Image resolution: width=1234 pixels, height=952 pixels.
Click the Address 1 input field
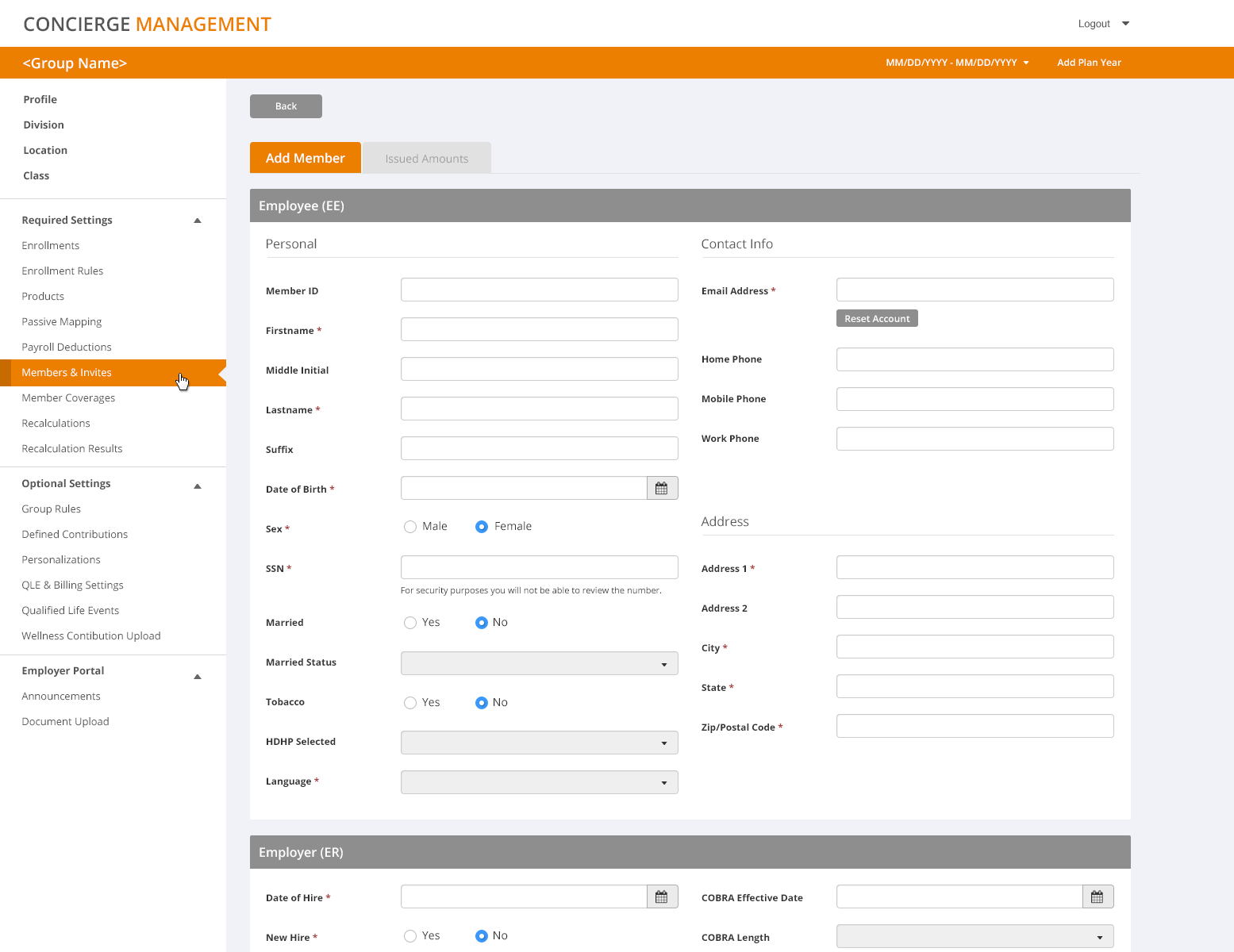point(975,567)
